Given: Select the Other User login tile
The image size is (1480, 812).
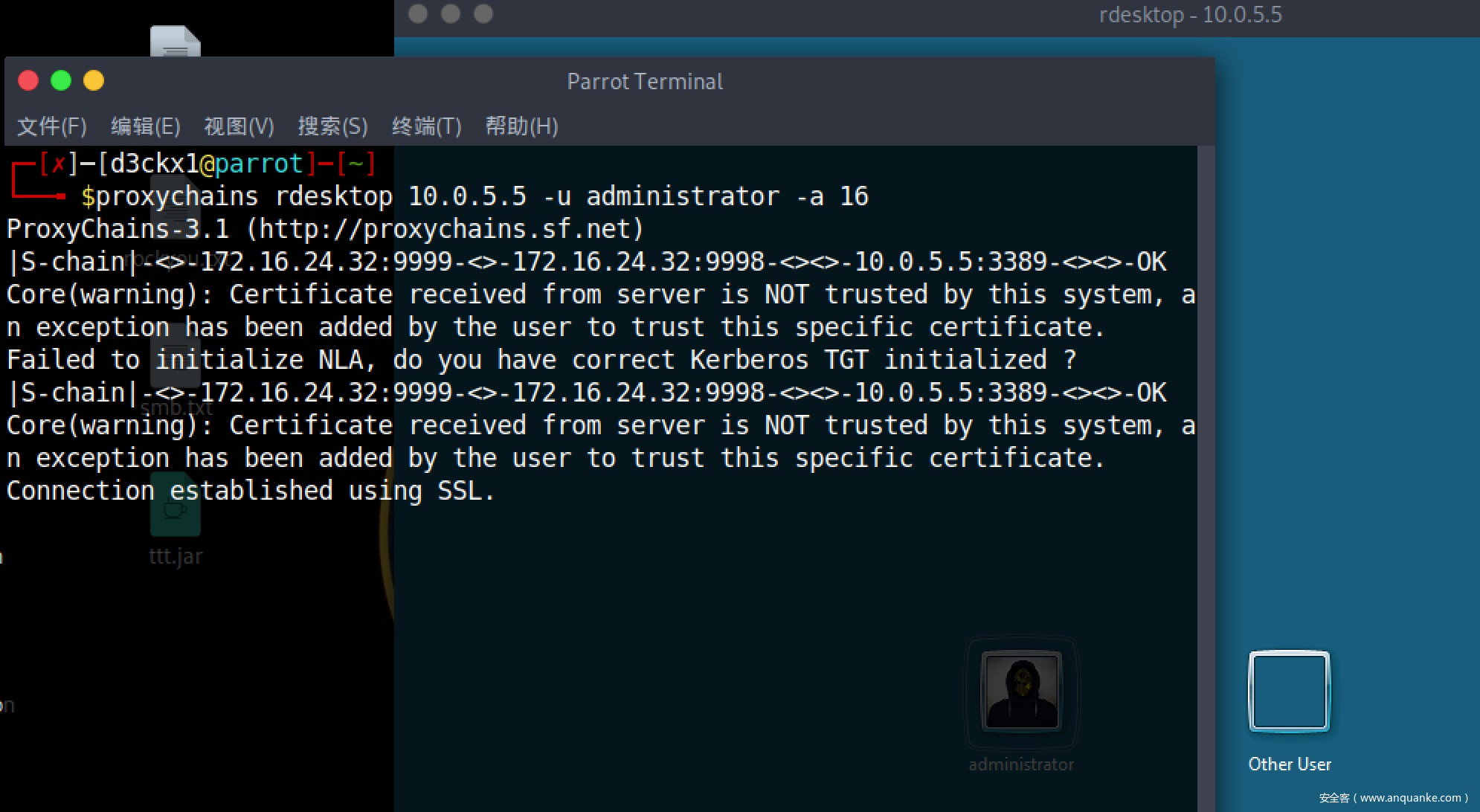Looking at the screenshot, I should pyautogui.click(x=1289, y=692).
